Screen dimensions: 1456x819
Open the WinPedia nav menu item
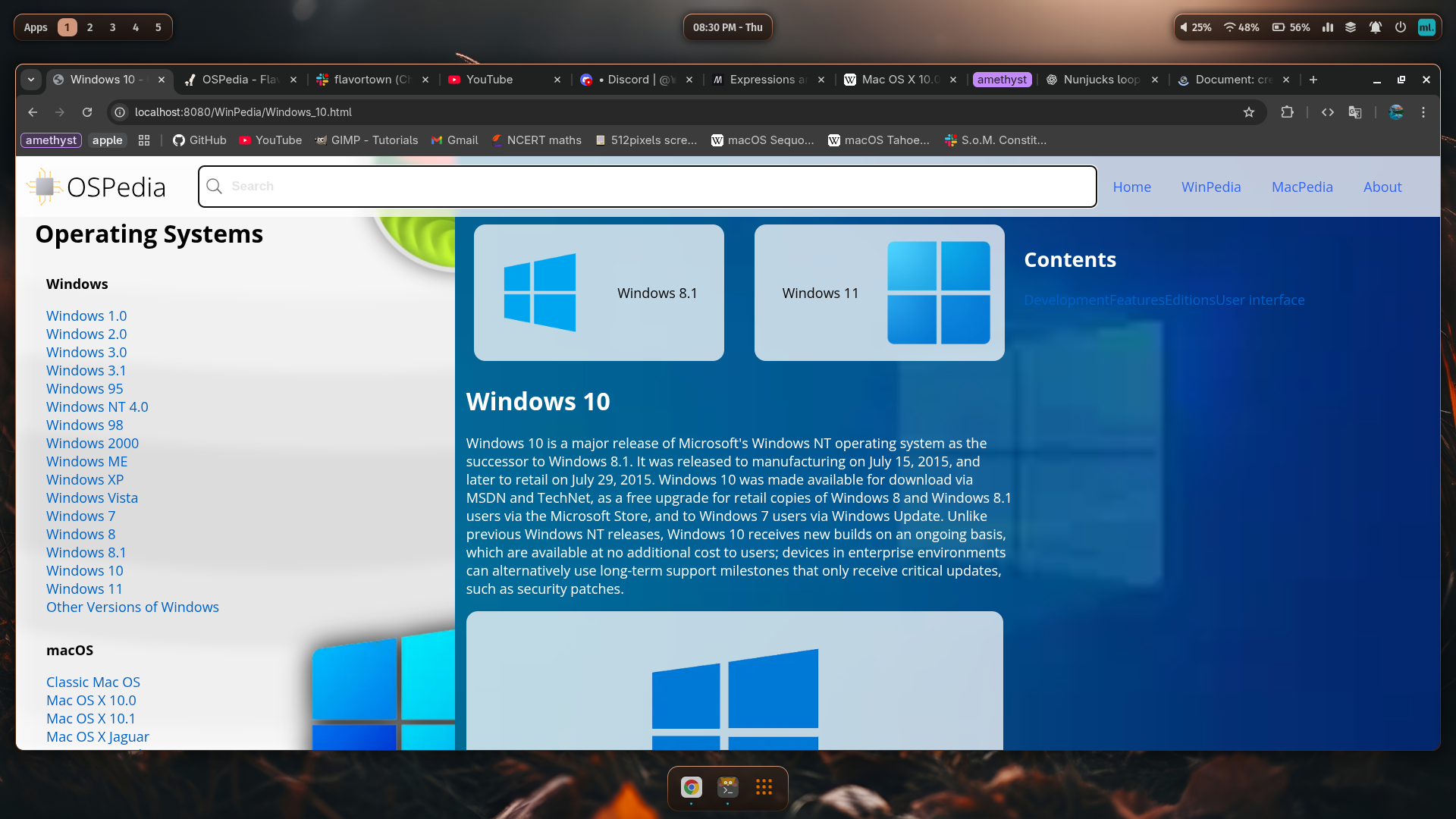tap(1210, 187)
